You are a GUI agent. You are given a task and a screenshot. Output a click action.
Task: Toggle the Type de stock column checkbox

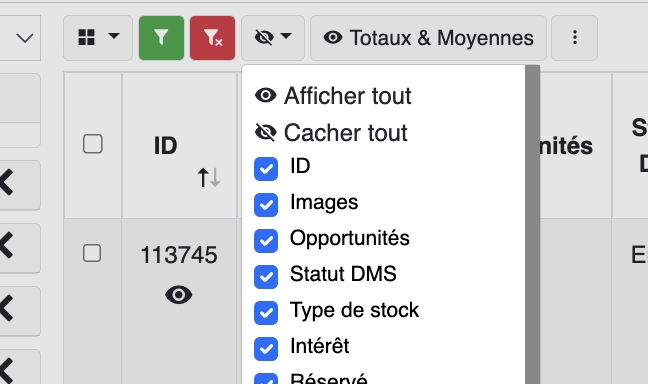[x=266, y=312]
